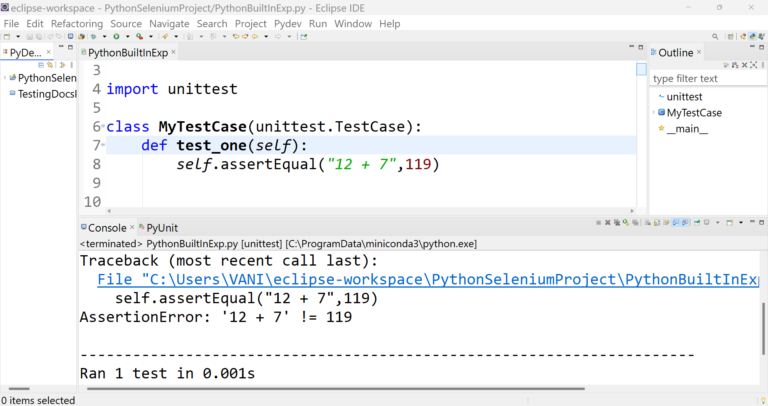The height and width of the screenshot is (406, 768).
Task: Open the Navigate menu
Action: tap(169, 24)
